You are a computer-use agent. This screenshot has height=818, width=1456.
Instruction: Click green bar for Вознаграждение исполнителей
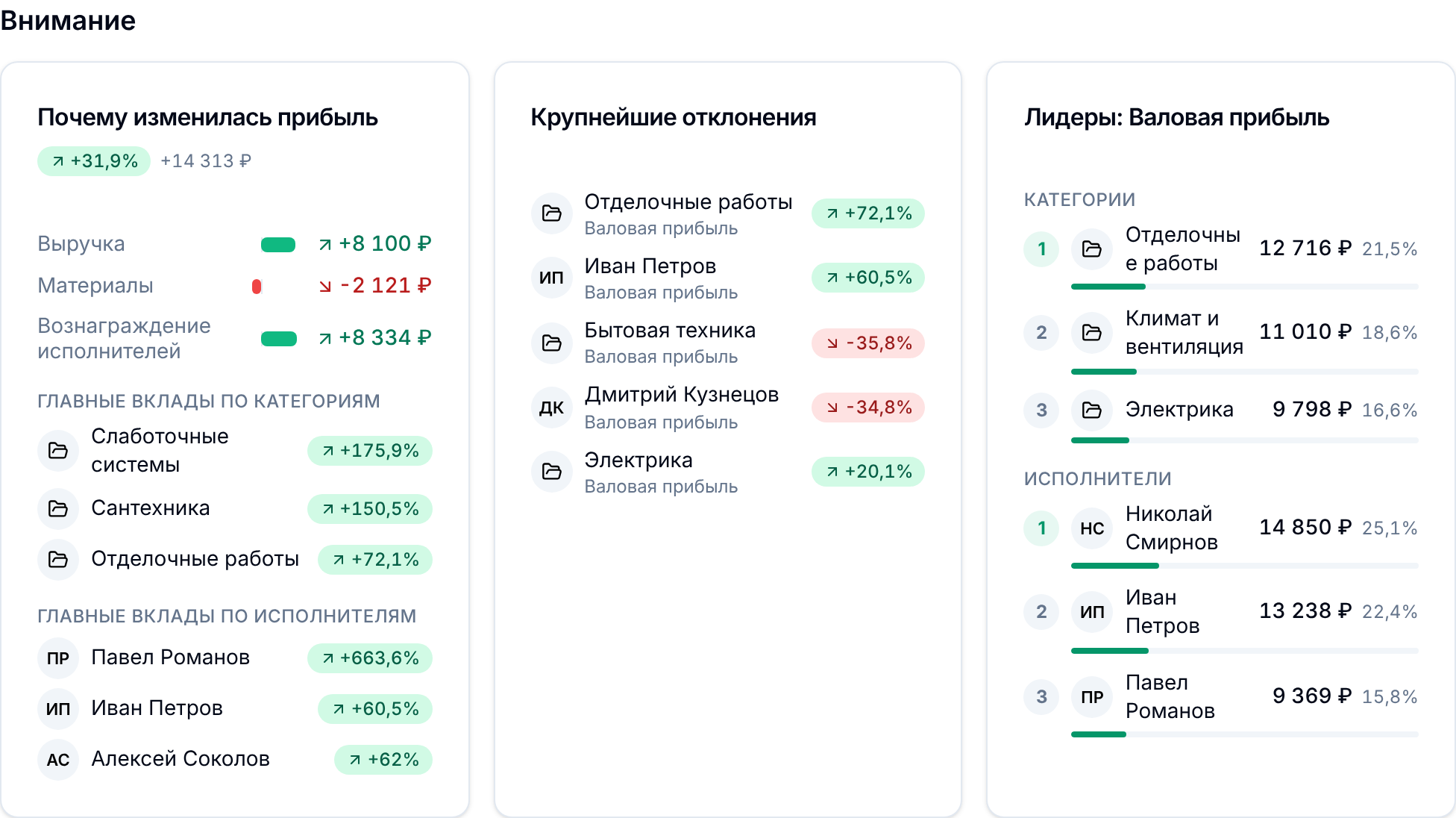(279, 339)
